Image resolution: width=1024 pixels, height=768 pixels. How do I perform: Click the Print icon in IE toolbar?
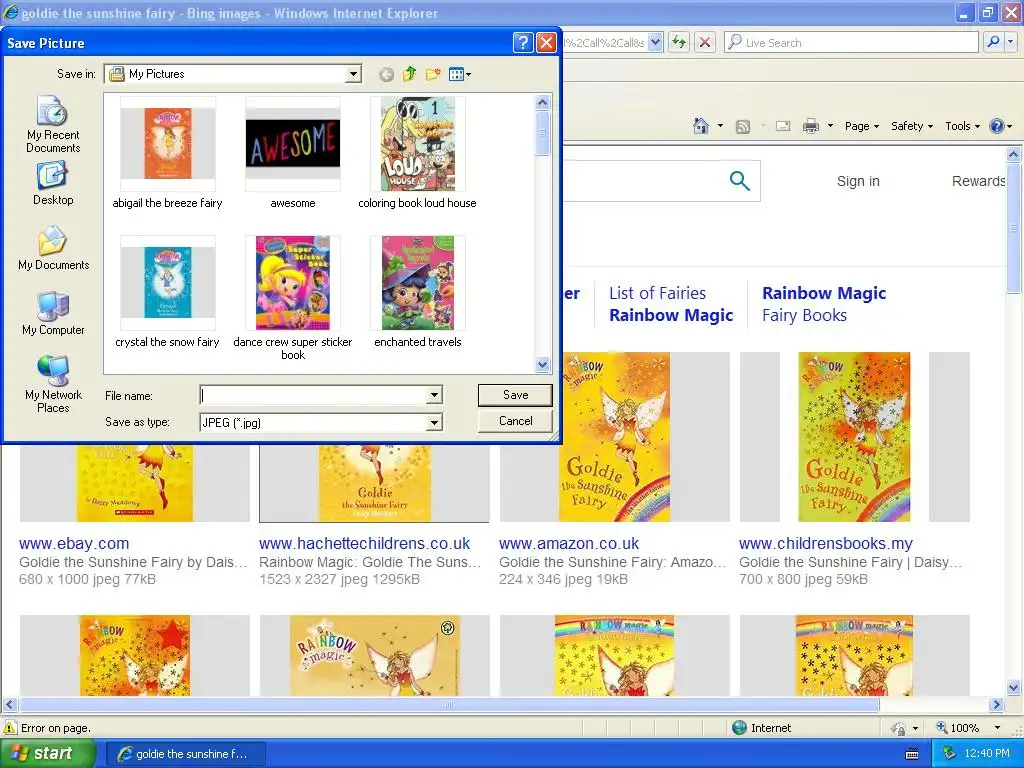click(x=811, y=126)
